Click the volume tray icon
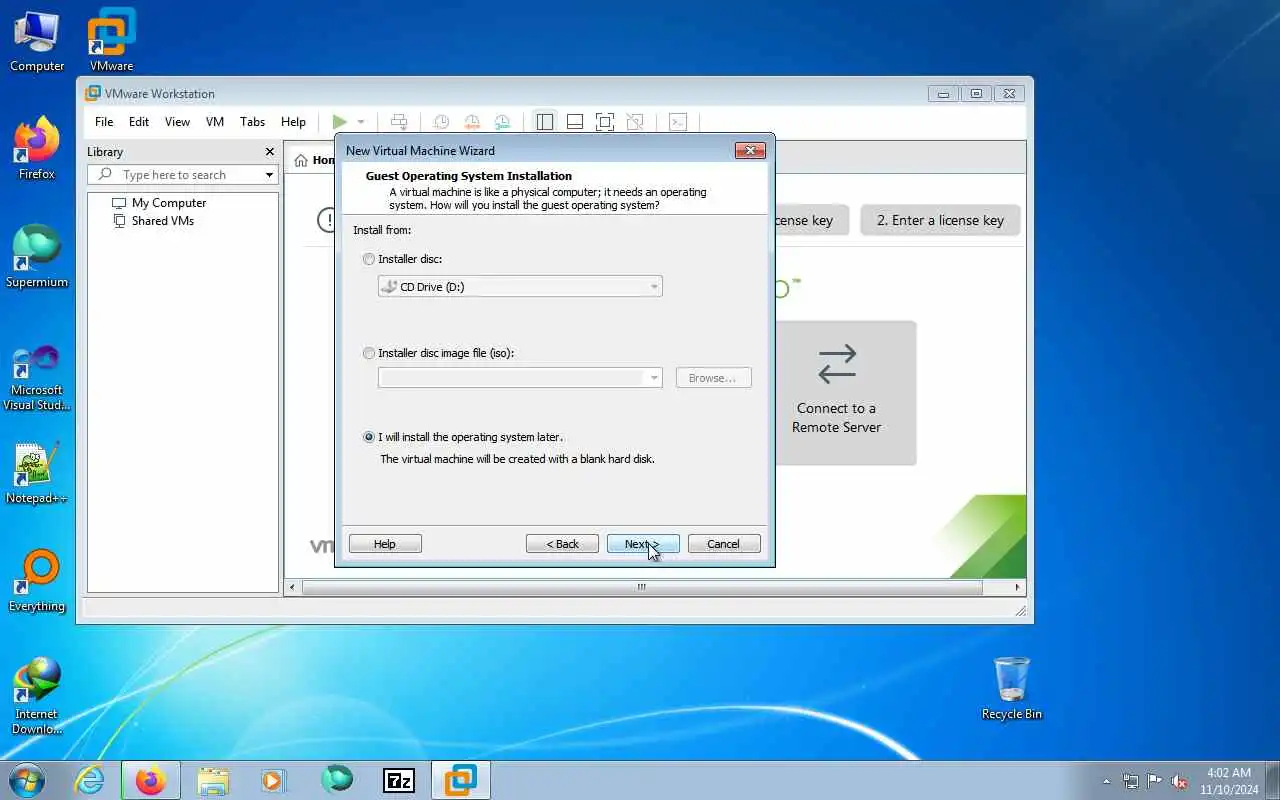This screenshot has width=1280, height=800. pos(1179,781)
